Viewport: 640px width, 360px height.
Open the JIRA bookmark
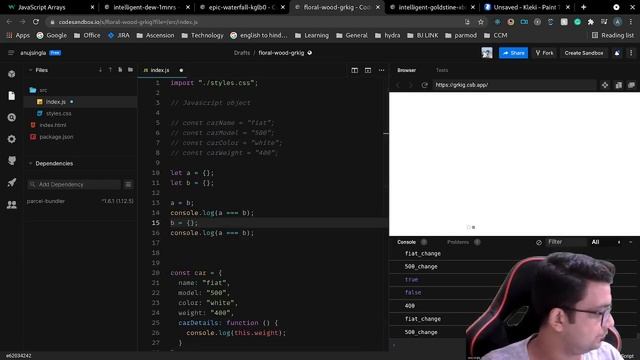click(119, 36)
